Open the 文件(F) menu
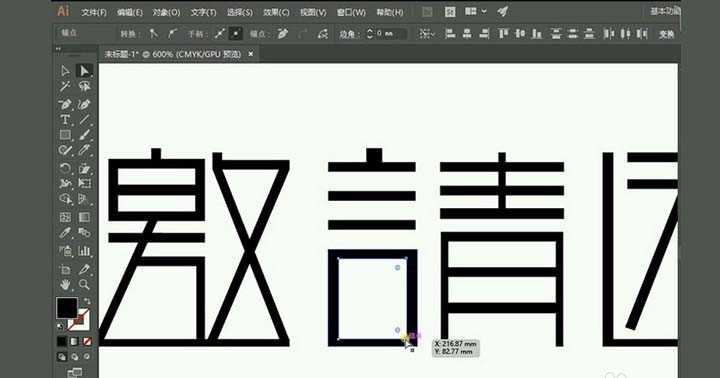The image size is (720, 378). point(94,12)
